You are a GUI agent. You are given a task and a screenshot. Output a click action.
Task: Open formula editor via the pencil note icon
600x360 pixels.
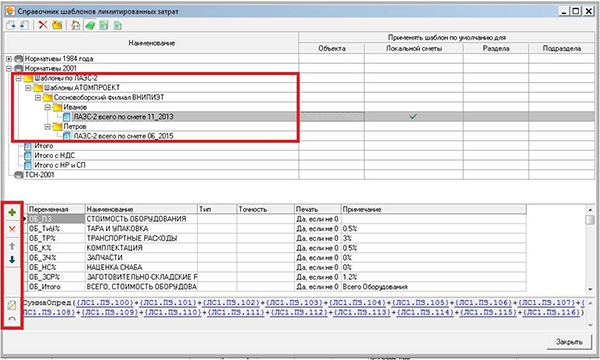(x=12, y=305)
